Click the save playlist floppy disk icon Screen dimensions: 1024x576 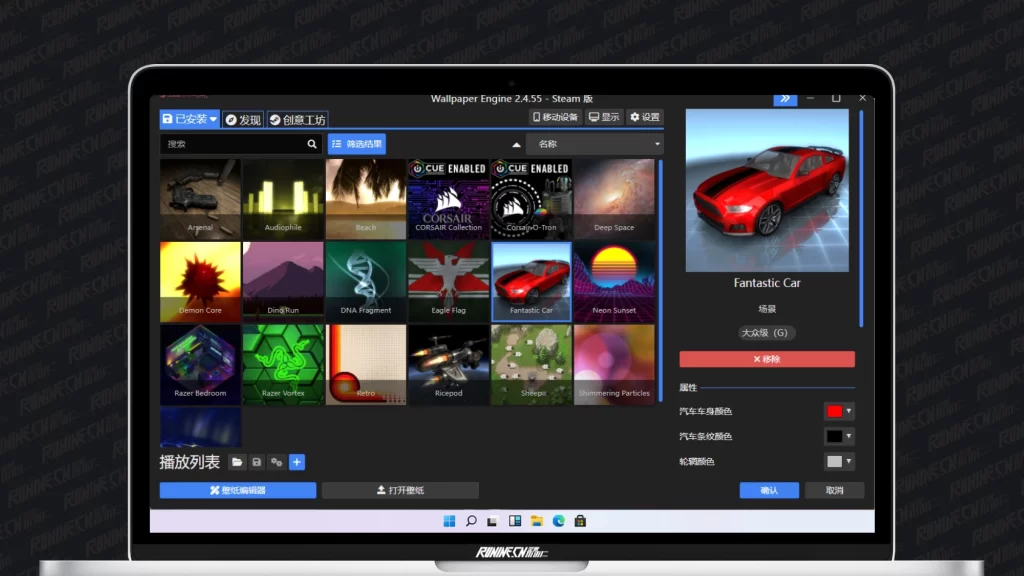click(257, 462)
